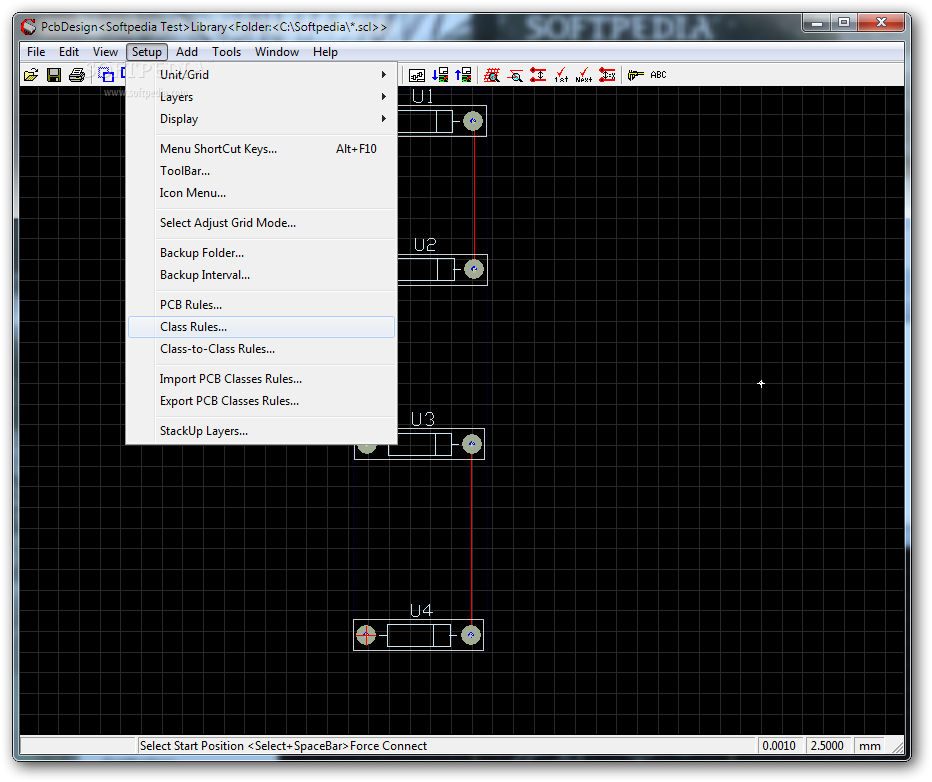Screen dimensions: 932x782
Task: Close the PcbDesign window
Action: pos(881,23)
